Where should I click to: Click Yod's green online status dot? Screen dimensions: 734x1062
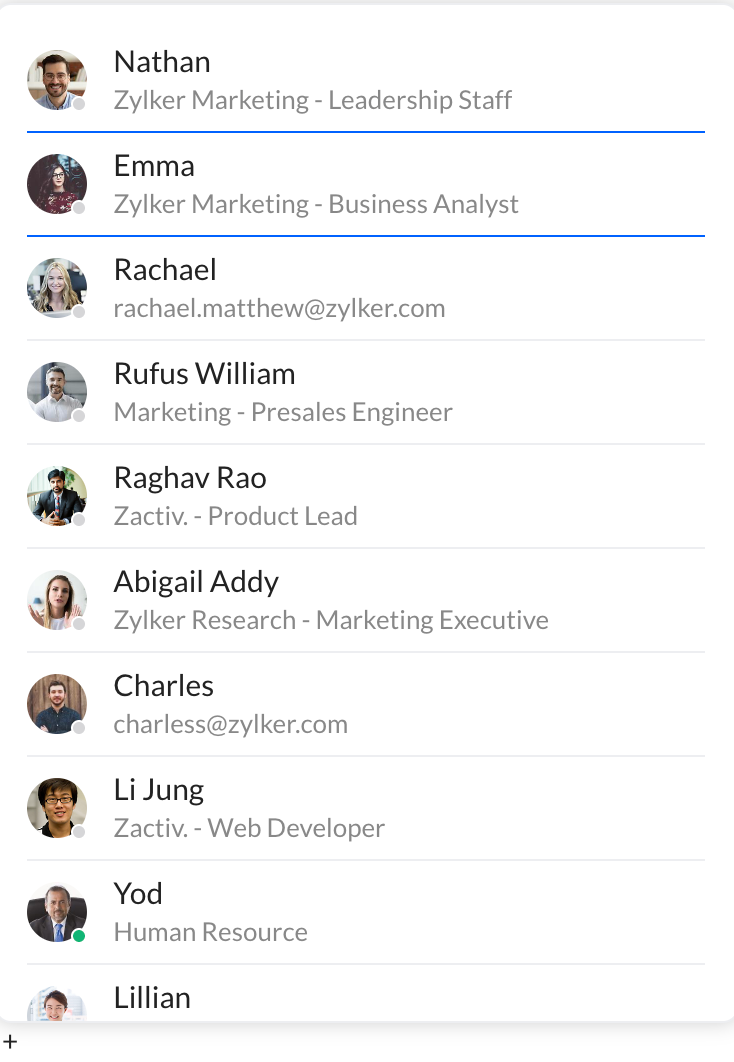coord(79,935)
